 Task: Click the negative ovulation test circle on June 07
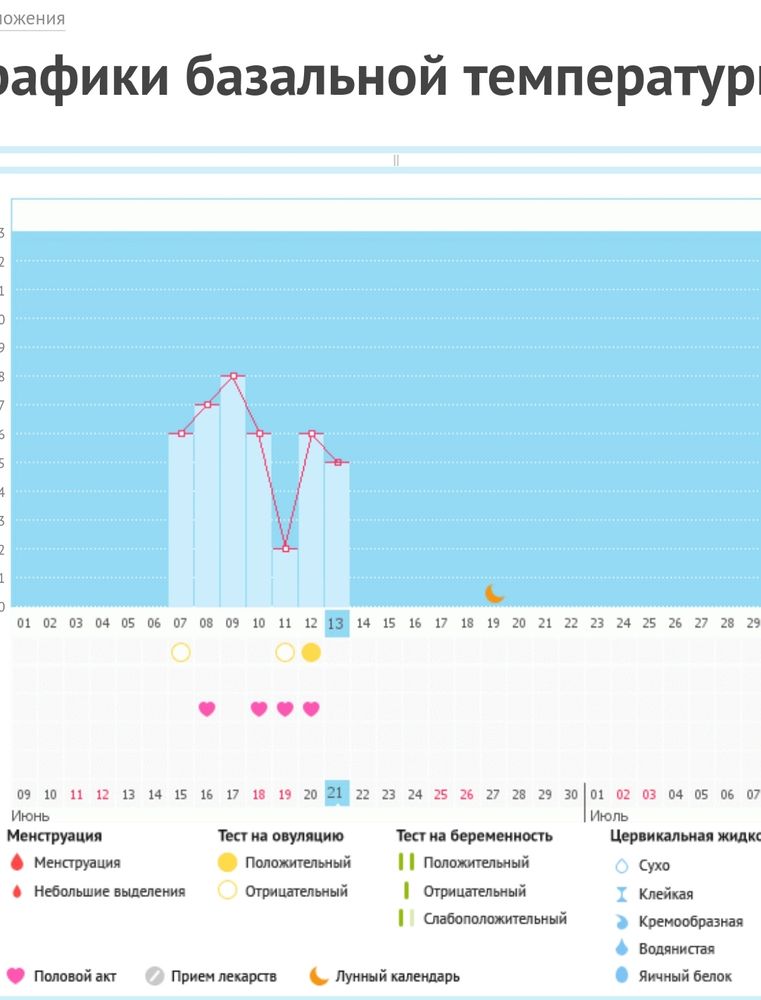coord(180,653)
